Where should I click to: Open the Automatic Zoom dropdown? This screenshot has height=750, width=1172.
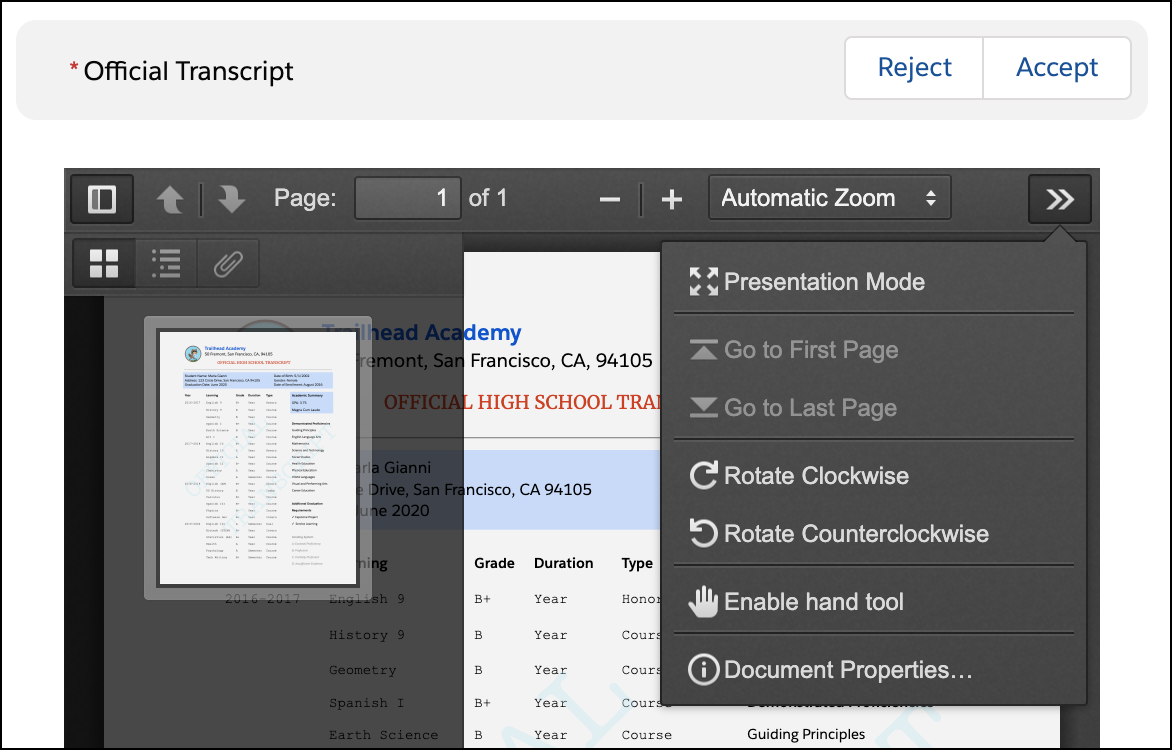829,198
